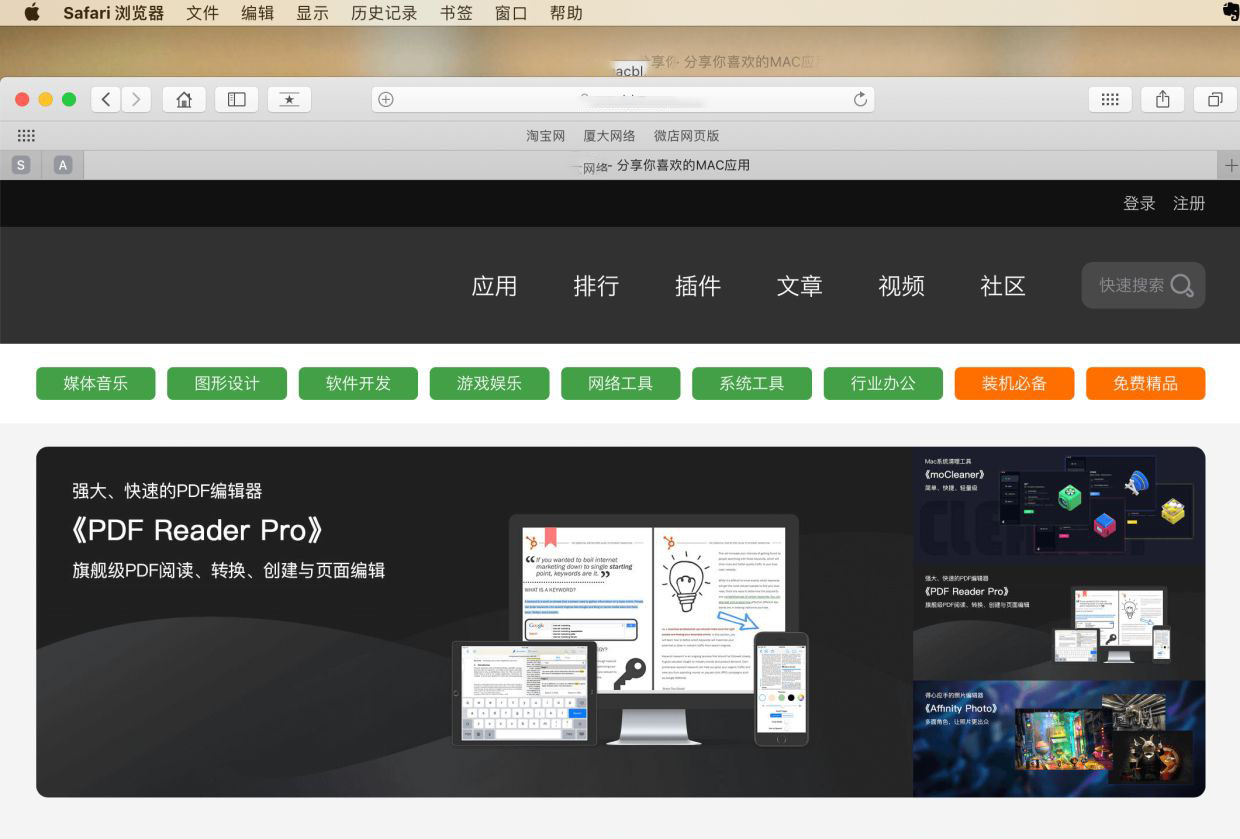The image size is (1240, 839).
Task: Click the large PDF Reader Pro banner title
Action: [198, 530]
